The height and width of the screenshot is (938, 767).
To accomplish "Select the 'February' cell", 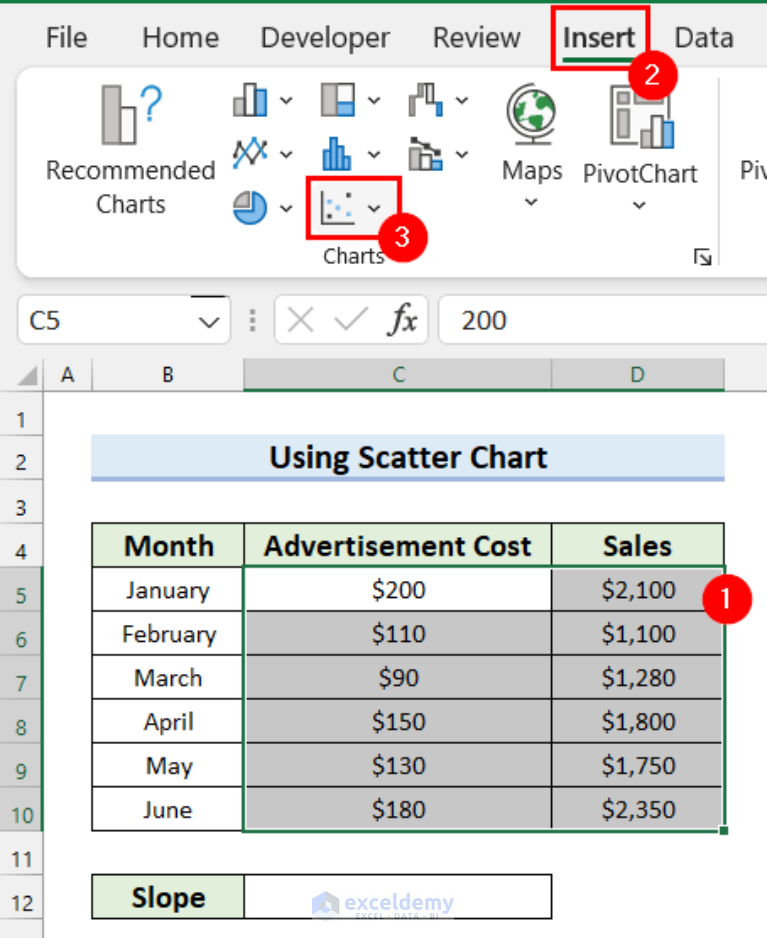I will [x=168, y=634].
